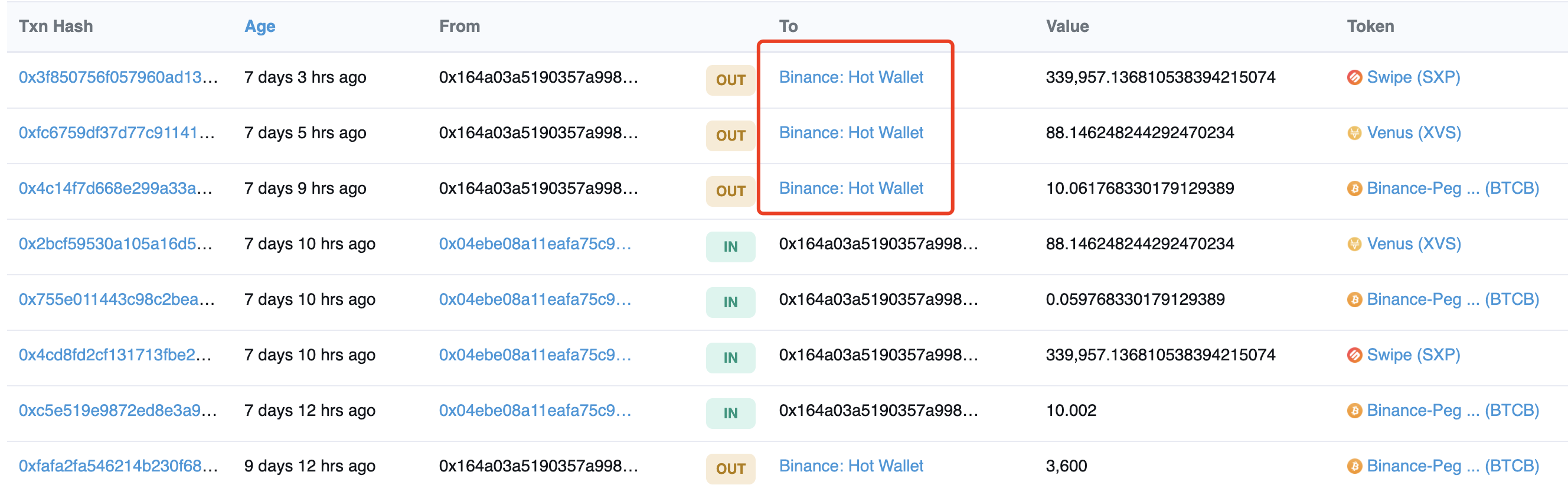Click the Venus icon in the 7 days 5 hrs row
Screen dimensions: 1568x488
coord(1354,133)
